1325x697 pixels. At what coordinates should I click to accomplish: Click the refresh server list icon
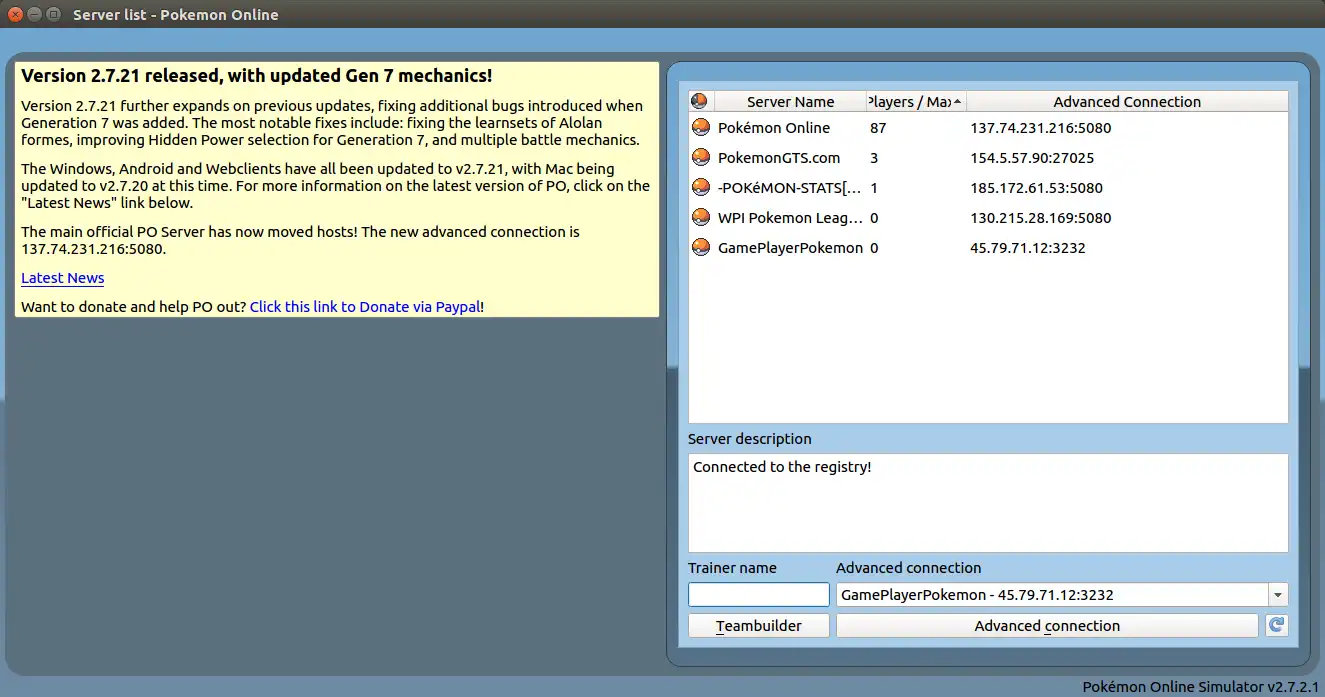(1276, 625)
